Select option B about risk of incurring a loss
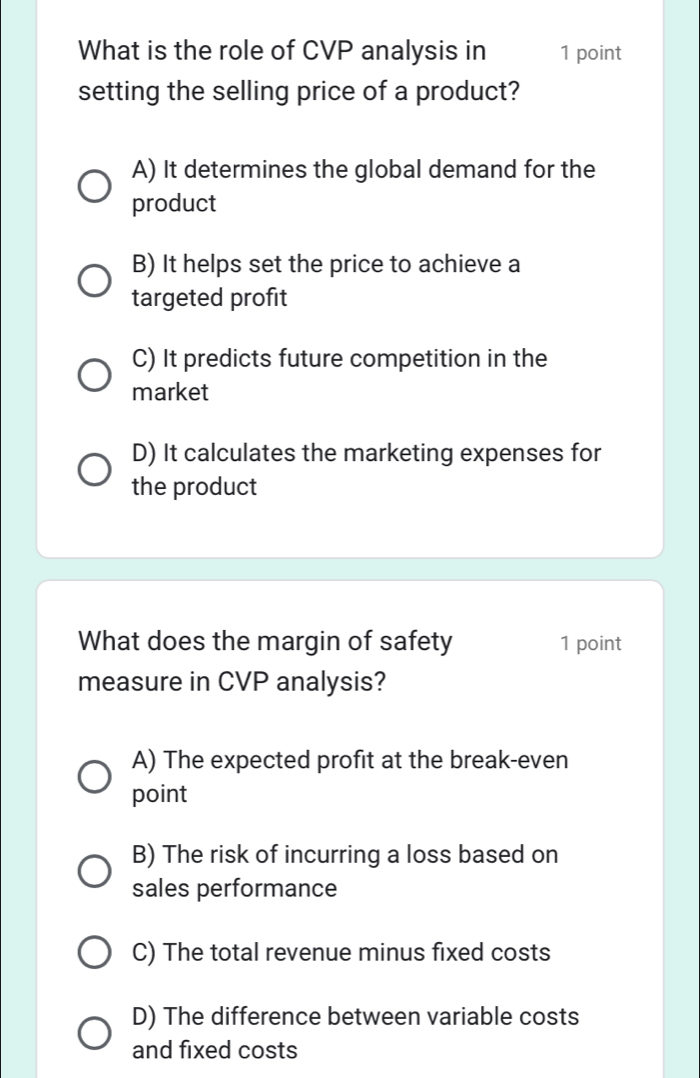This screenshot has height=1078, width=700. click(93, 871)
